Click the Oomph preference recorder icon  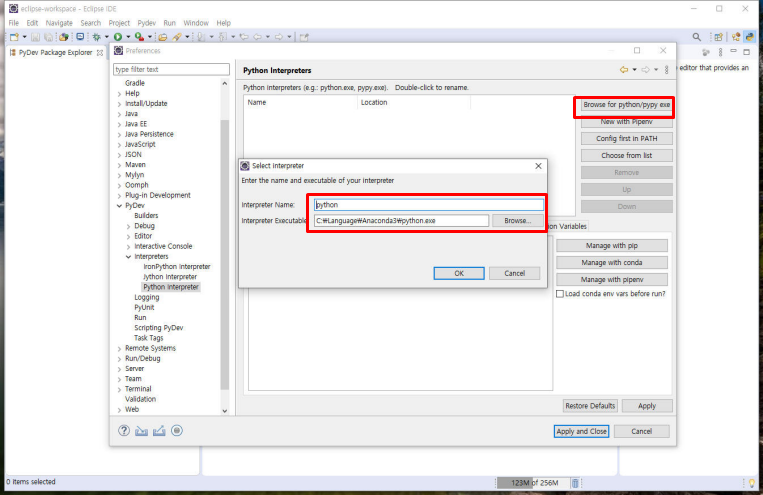pyautogui.click(x=177, y=431)
